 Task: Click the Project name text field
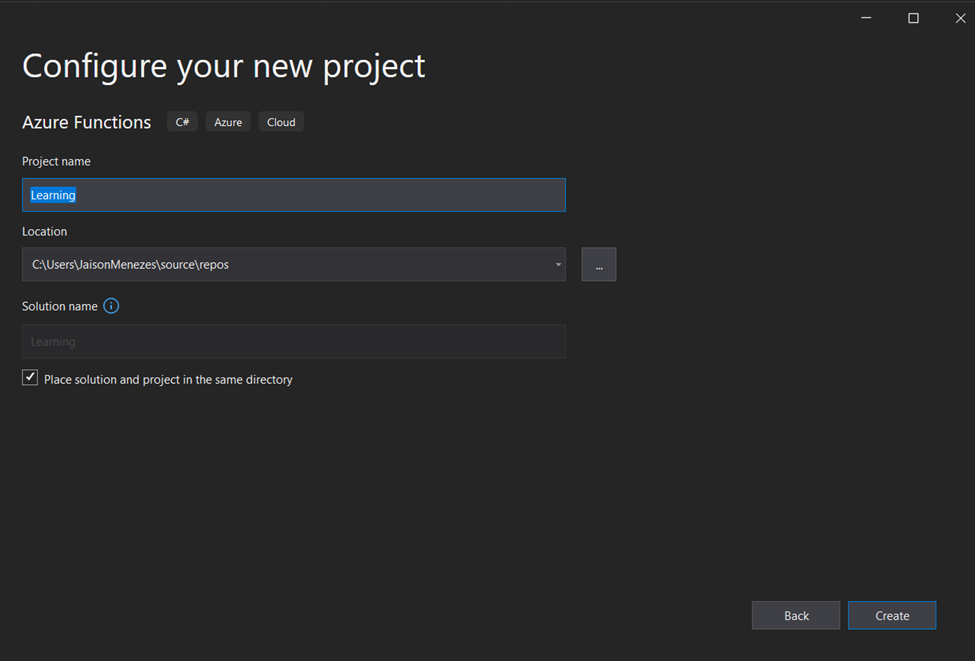pyautogui.click(x=293, y=195)
